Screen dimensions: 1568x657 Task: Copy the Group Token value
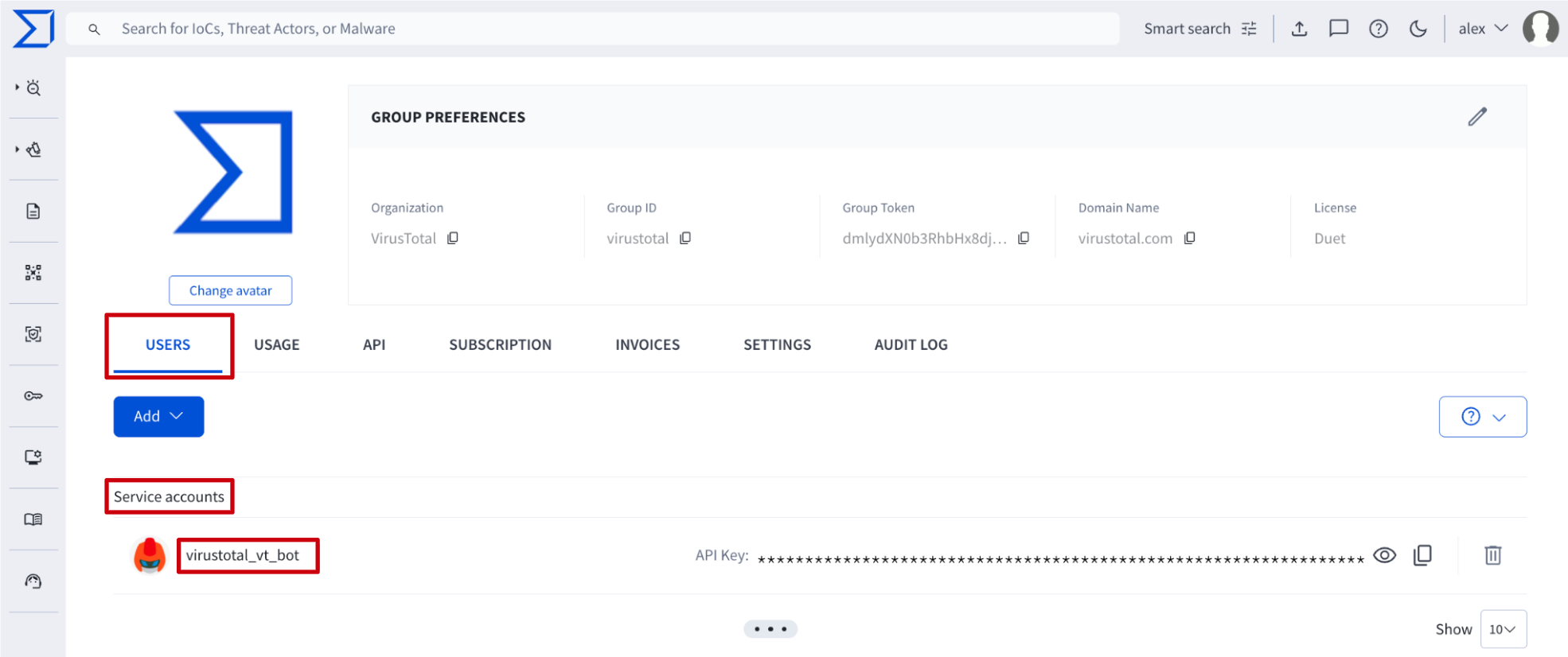click(1024, 238)
